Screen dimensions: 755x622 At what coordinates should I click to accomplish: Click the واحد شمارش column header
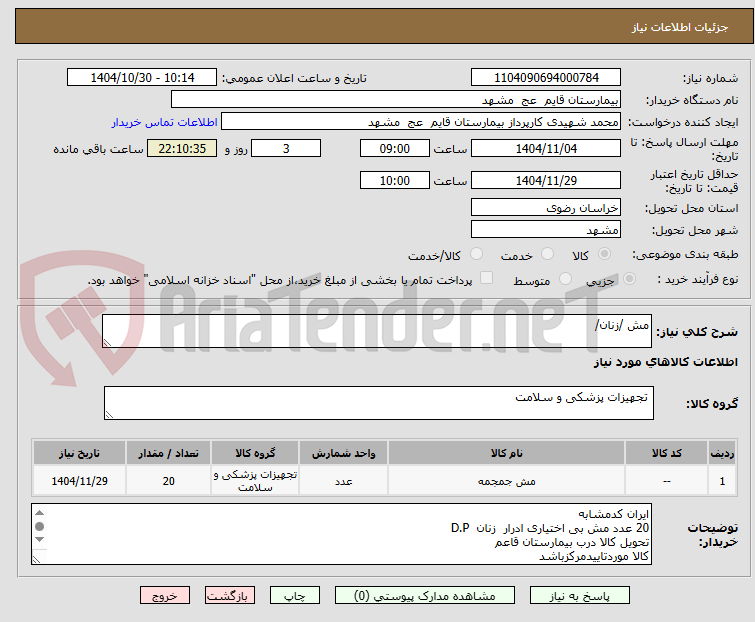343,453
